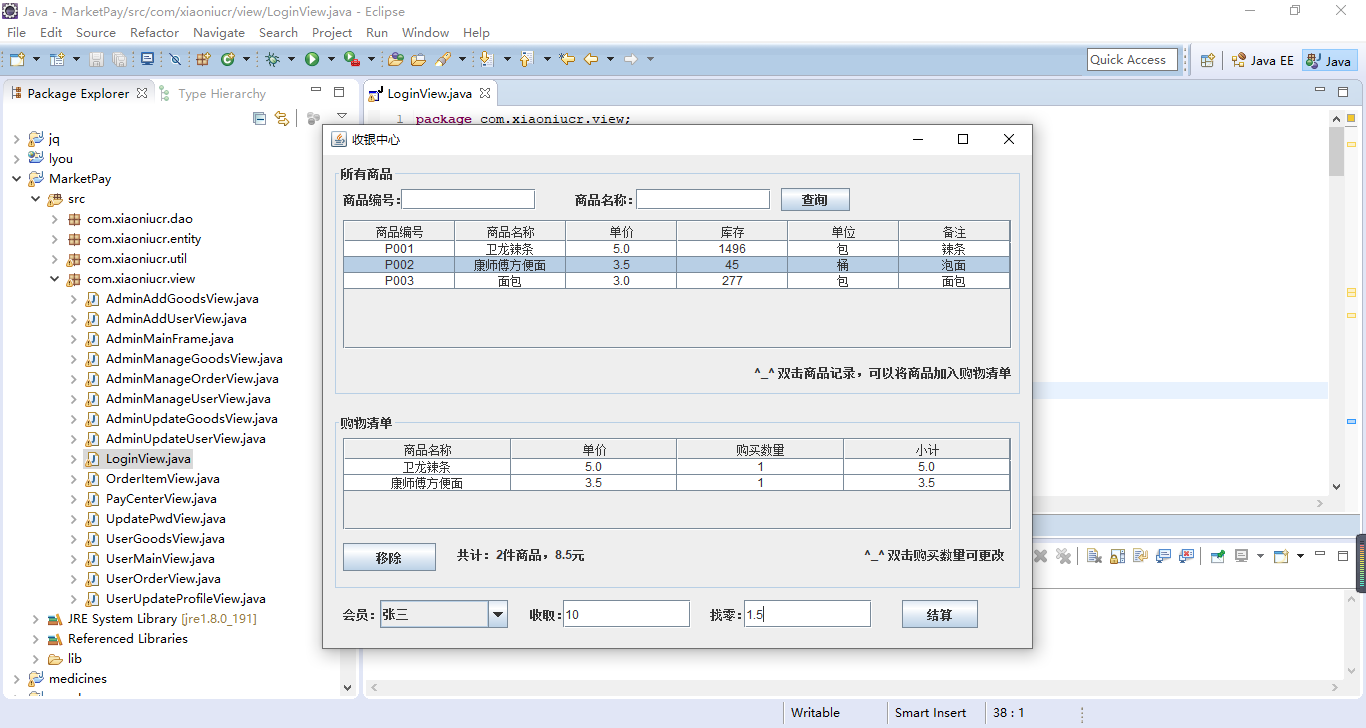This screenshot has height=728, width=1366.
Task: Open the Project menu
Action: coord(332,32)
